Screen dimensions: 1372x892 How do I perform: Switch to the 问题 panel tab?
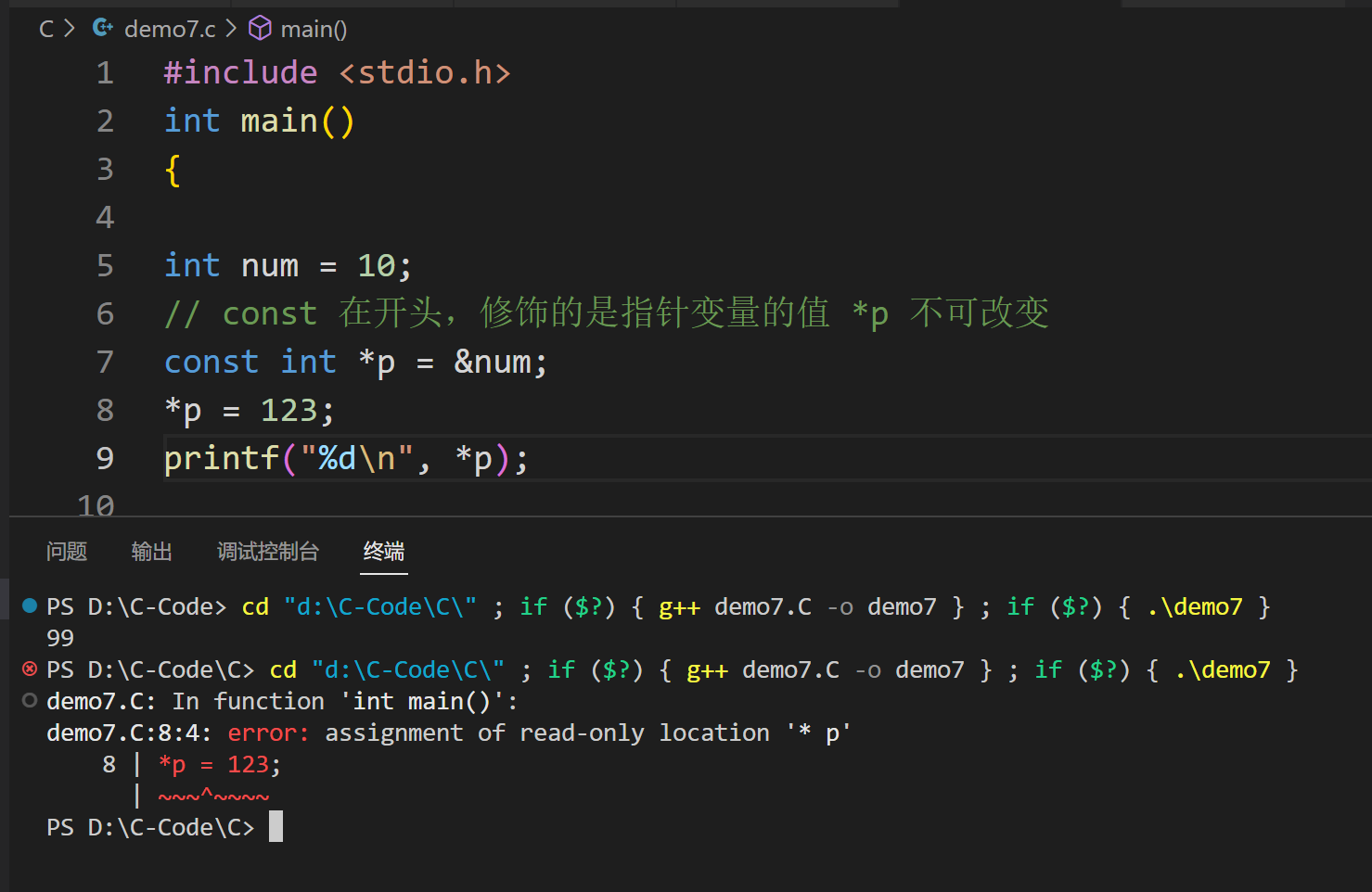[x=67, y=552]
